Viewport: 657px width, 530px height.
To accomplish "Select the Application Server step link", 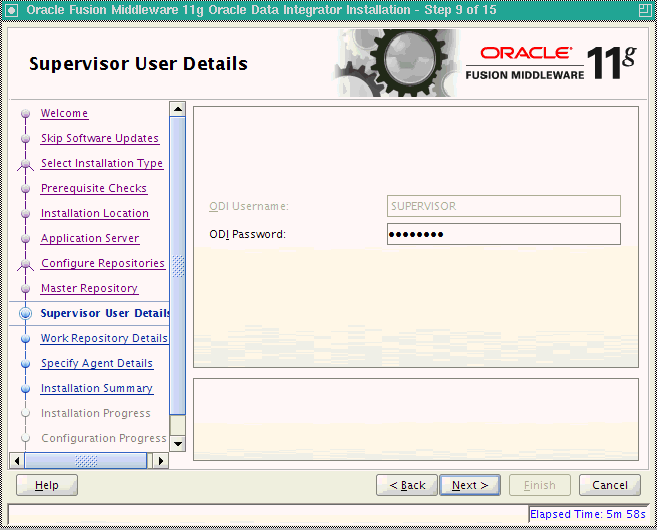I will [x=90, y=238].
